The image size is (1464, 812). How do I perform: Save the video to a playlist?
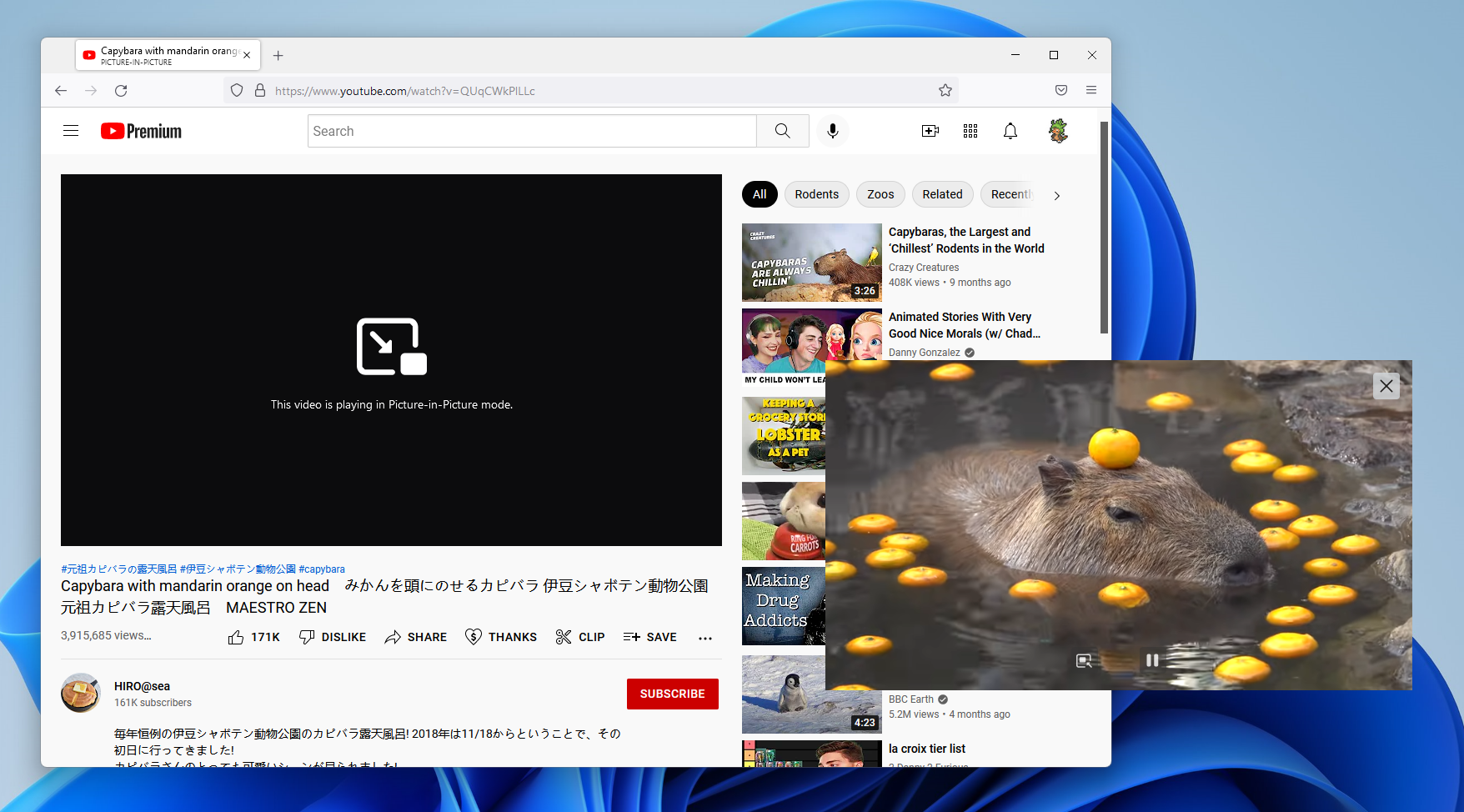649,637
